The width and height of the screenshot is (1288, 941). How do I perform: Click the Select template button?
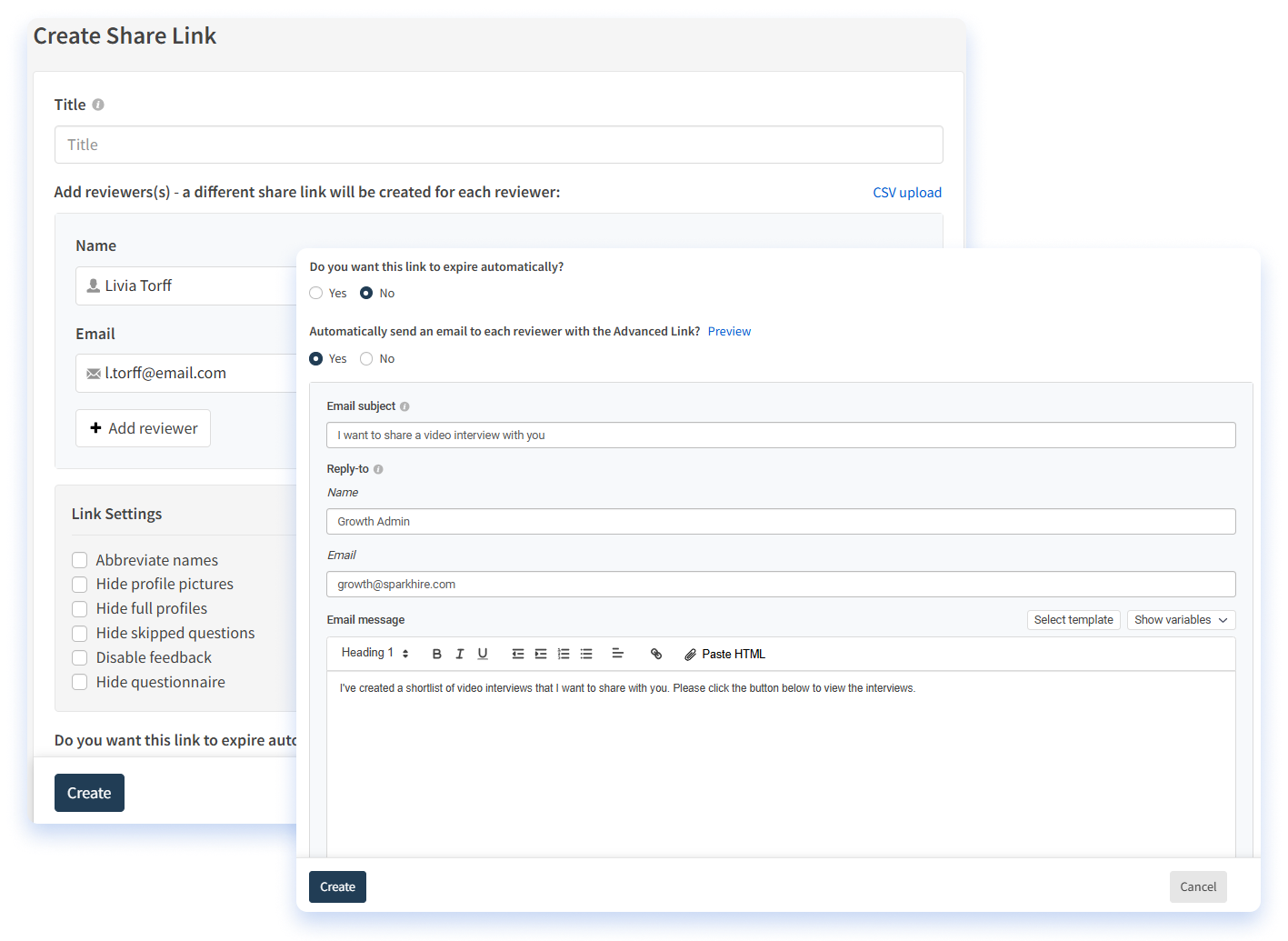click(x=1073, y=620)
